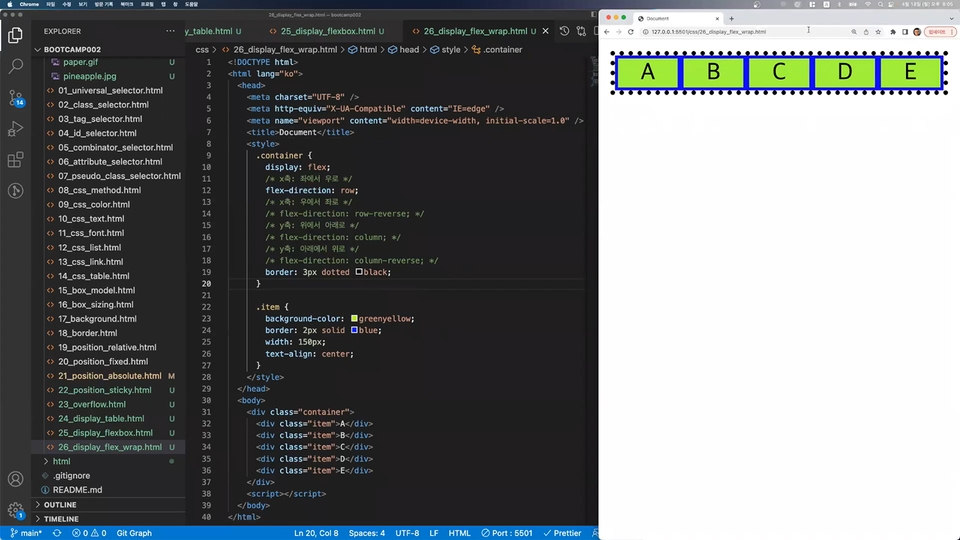The image size is (960, 540).
Task: Click the share icon in Chrome address bar
Action: pos(866,32)
